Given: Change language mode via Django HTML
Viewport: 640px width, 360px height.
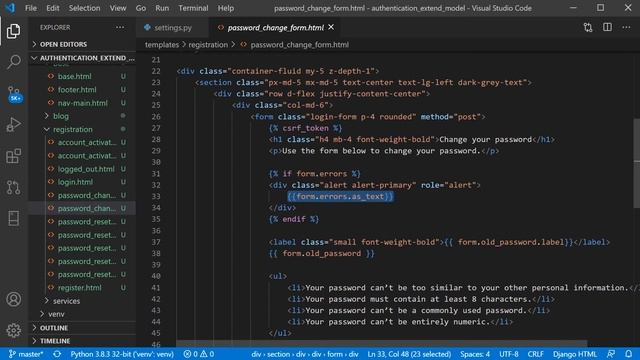Looking at the screenshot, I should pyautogui.click(x=575, y=354).
